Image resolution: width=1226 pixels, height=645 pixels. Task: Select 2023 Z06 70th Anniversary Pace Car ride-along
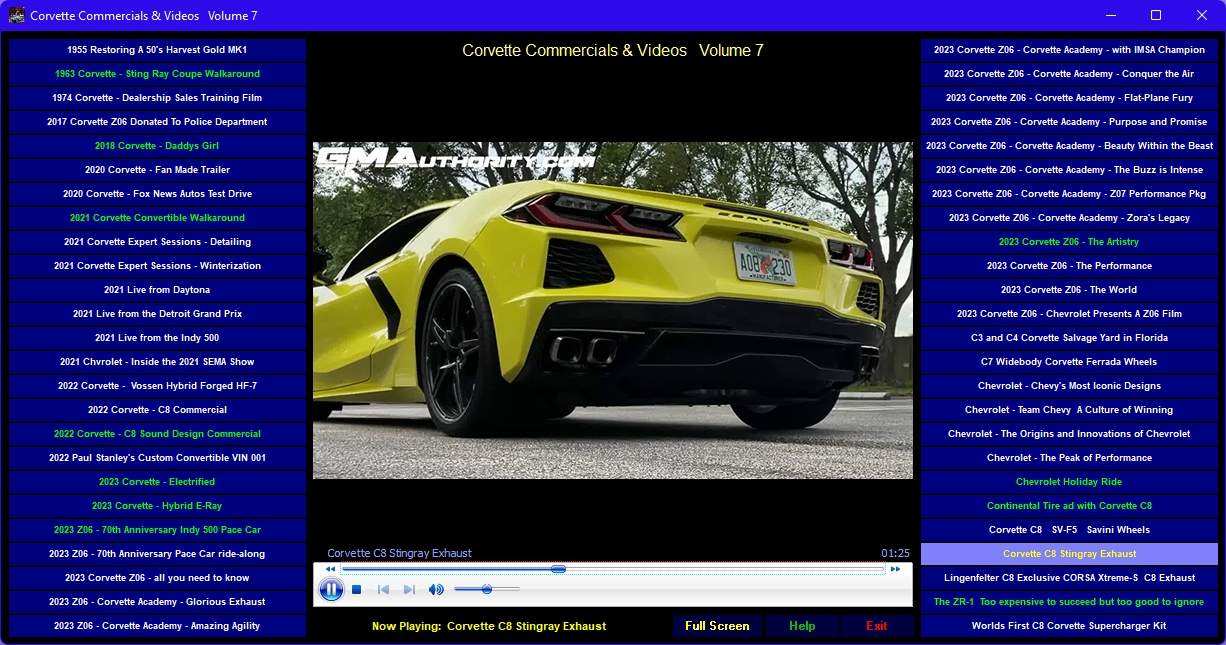pyautogui.click(x=157, y=554)
